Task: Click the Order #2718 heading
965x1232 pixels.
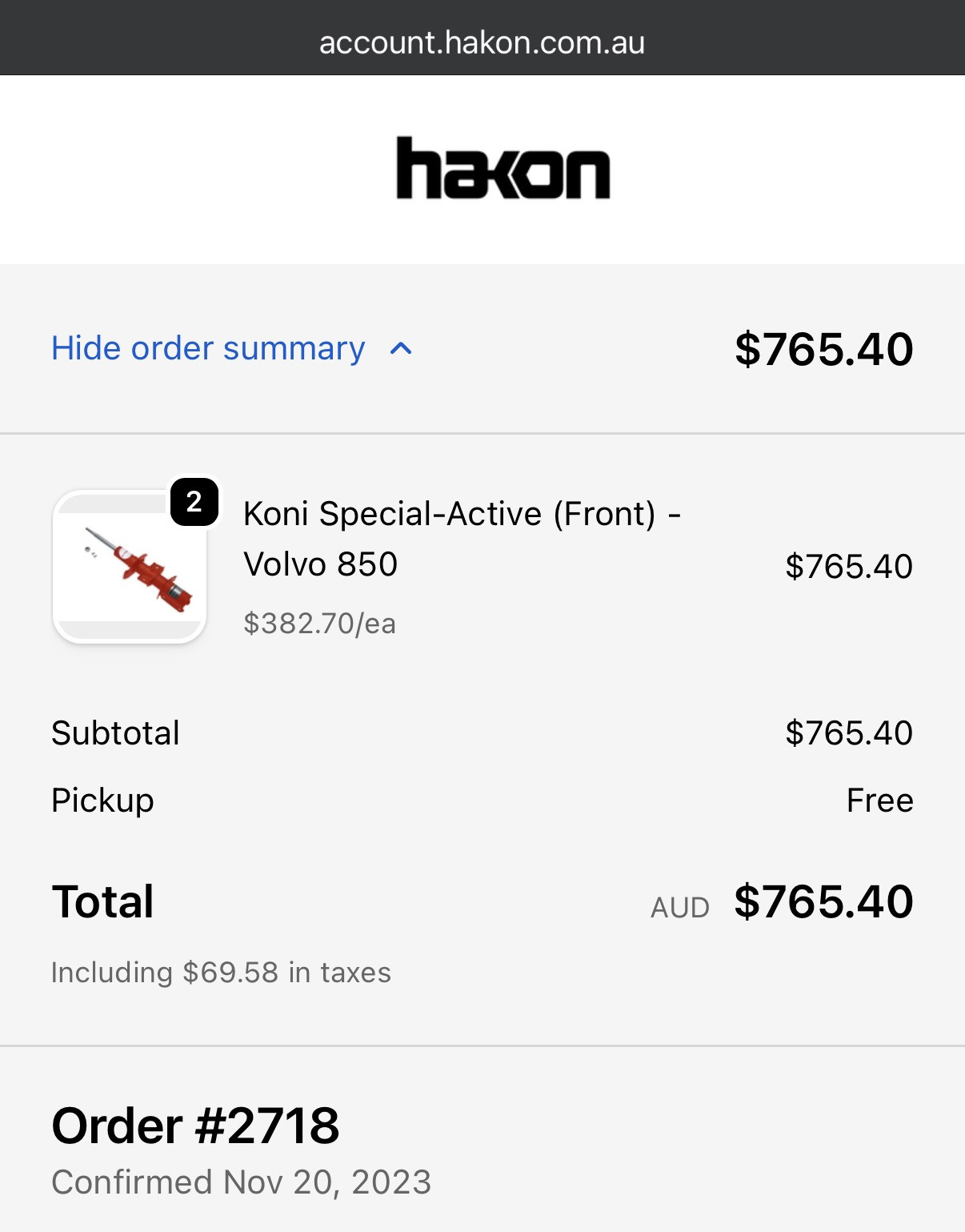Action: tap(195, 1126)
